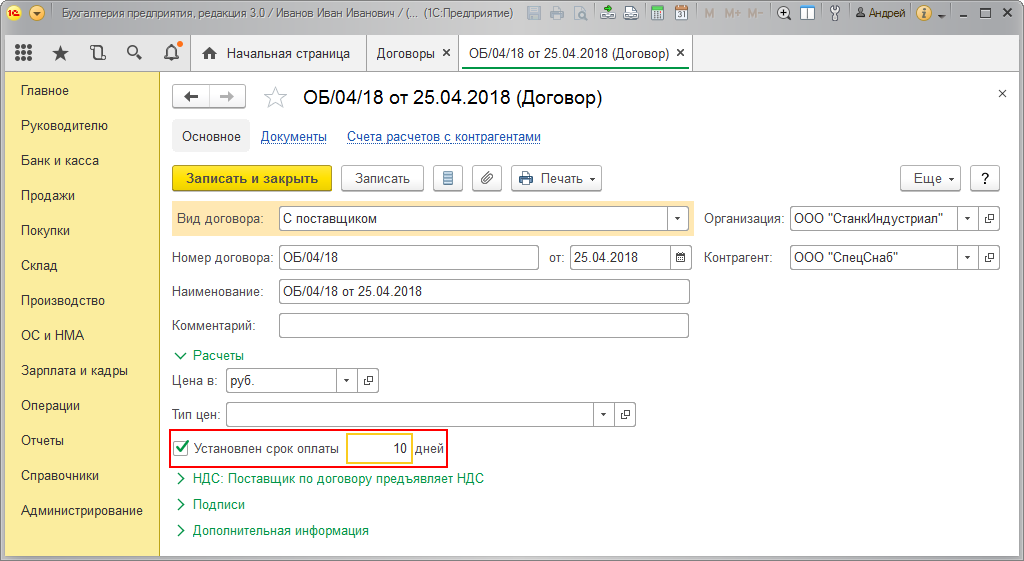Open Счета расчетов с контрагентами link
This screenshot has width=1024, height=561.
pyautogui.click(x=443, y=136)
